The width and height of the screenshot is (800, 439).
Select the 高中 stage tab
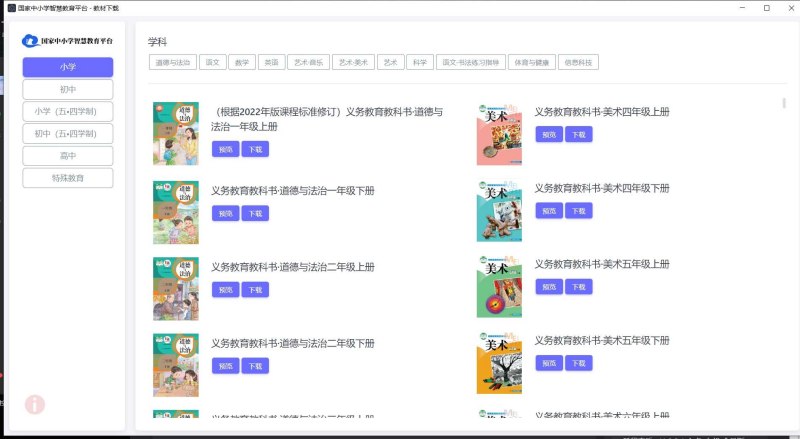(x=68, y=156)
